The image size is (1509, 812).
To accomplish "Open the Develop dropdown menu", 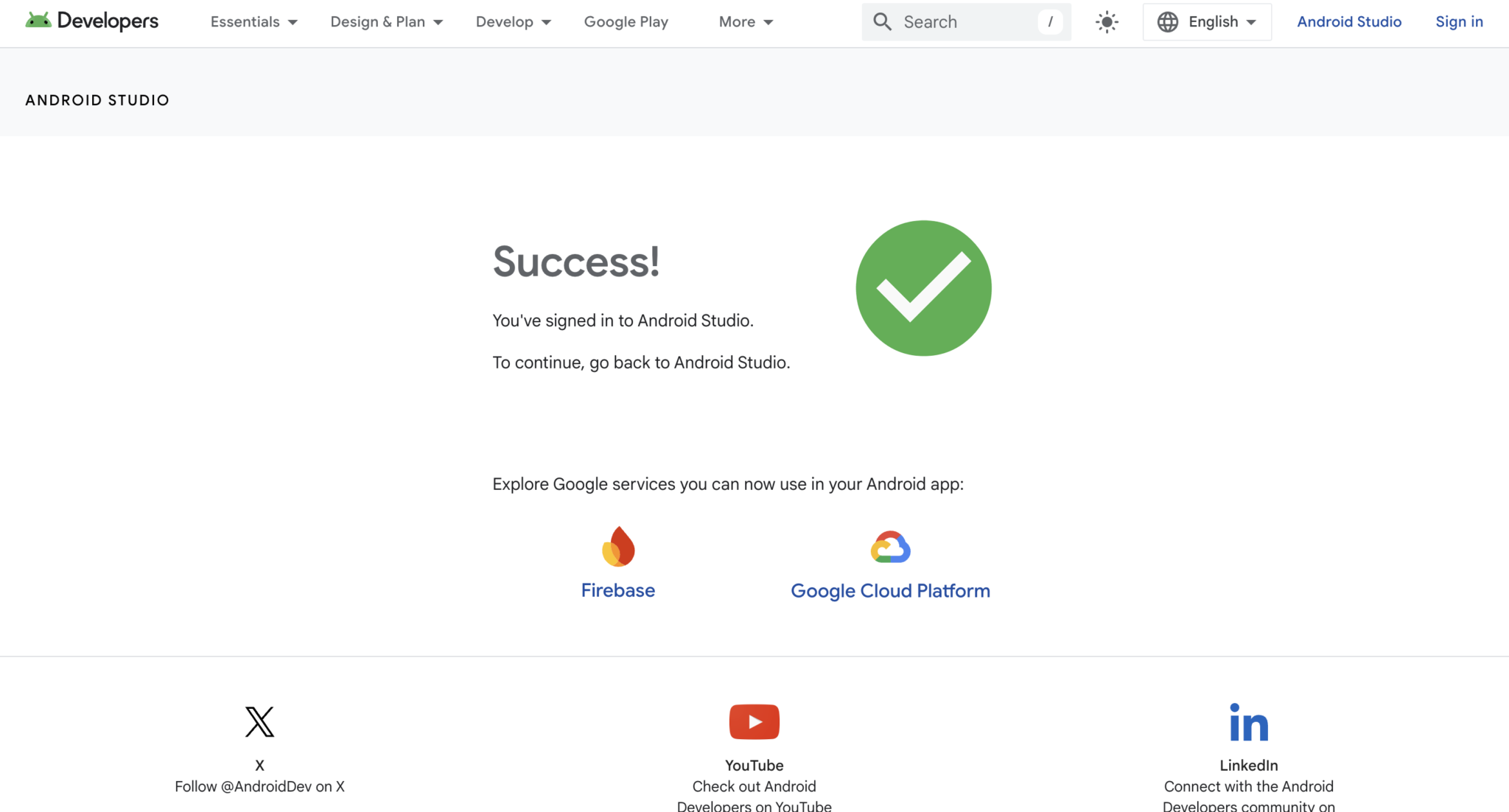I will click(513, 22).
